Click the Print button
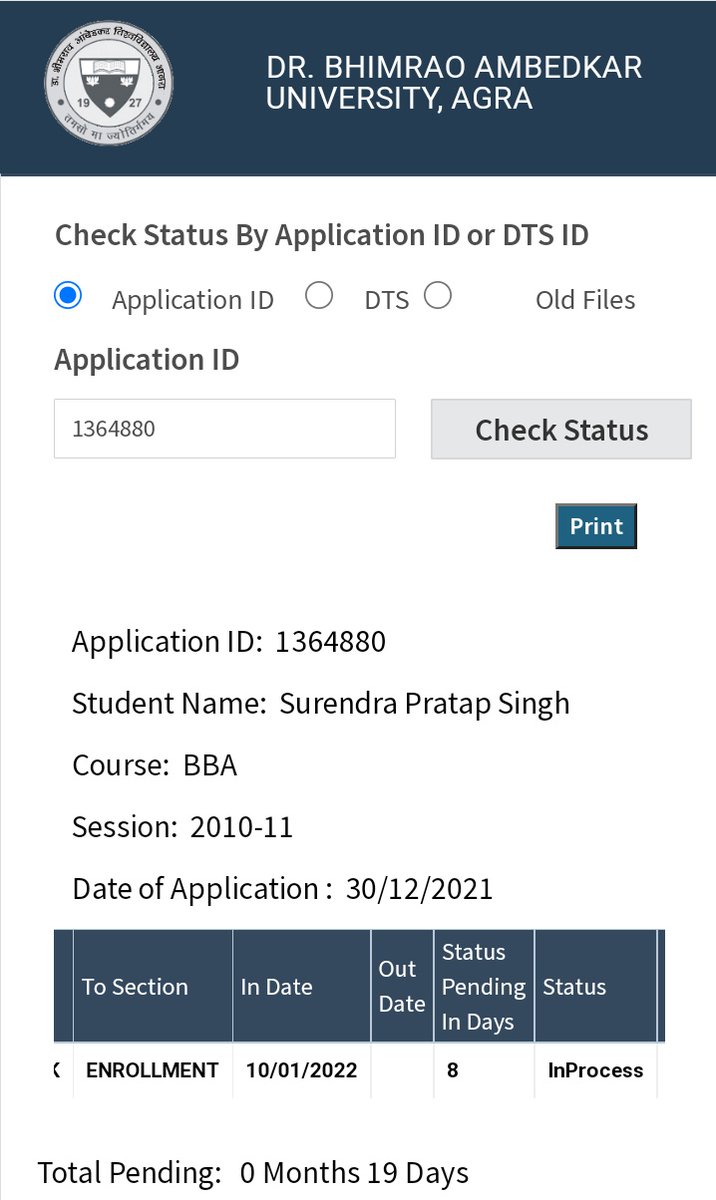Screen dimensions: 716x1200 tap(596, 526)
